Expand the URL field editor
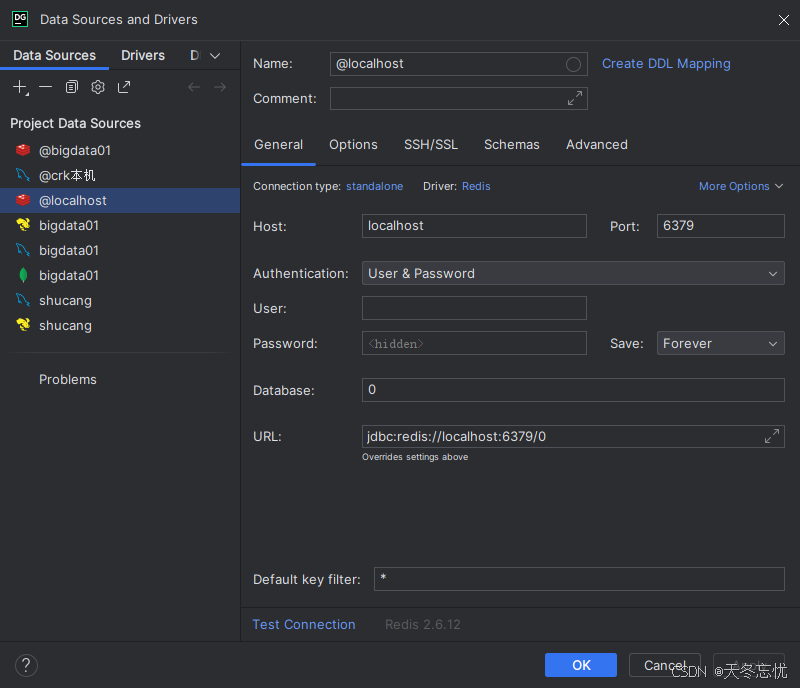Image resolution: width=800 pixels, height=688 pixels. click(771, 436)
